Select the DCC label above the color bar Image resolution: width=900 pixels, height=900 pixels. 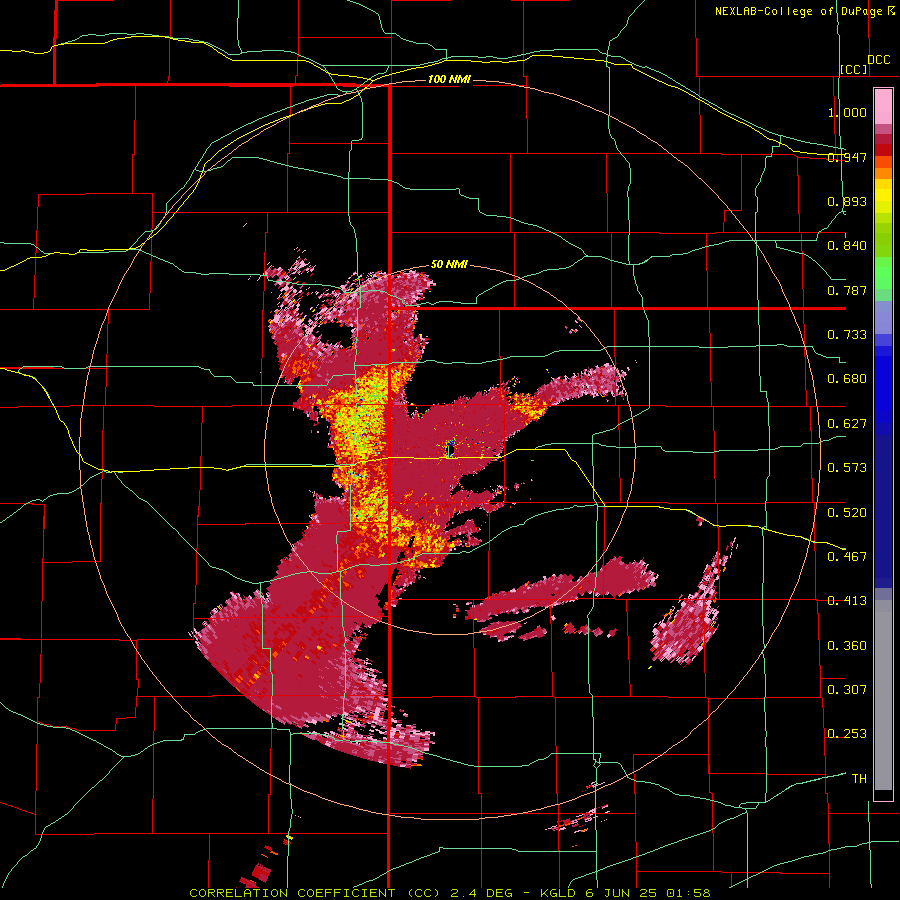pos(878,60)
